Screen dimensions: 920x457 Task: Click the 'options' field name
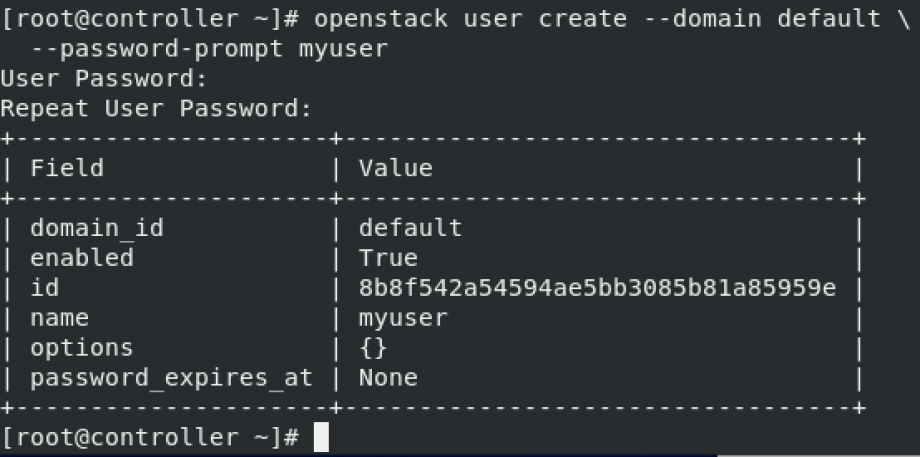tap(82, 348)
